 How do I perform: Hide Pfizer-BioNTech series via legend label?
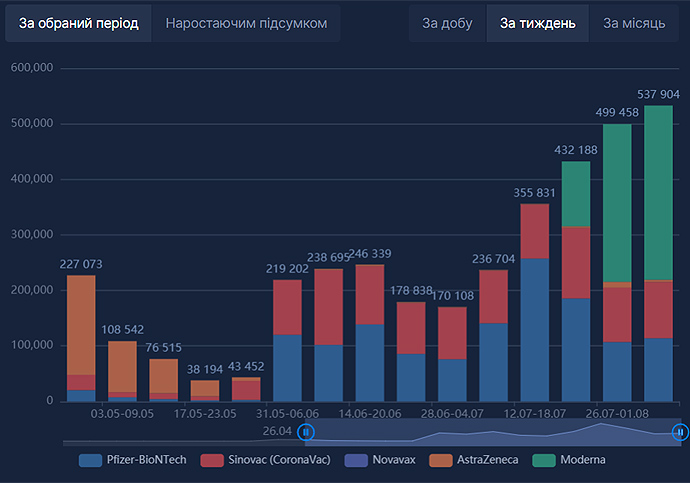click(148, 460)
